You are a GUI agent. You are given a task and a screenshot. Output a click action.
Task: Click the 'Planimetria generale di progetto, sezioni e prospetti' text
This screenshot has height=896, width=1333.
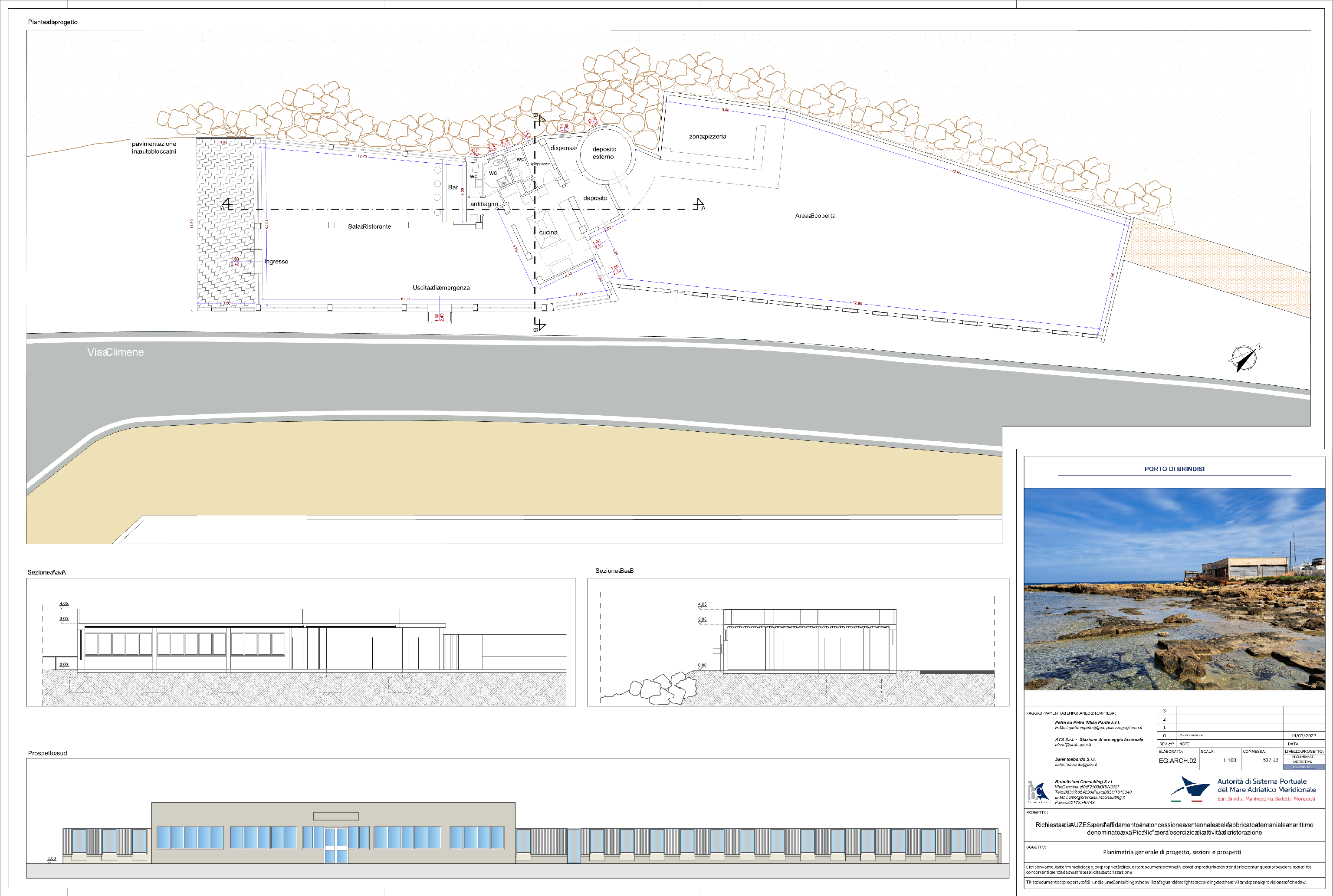1172,852
